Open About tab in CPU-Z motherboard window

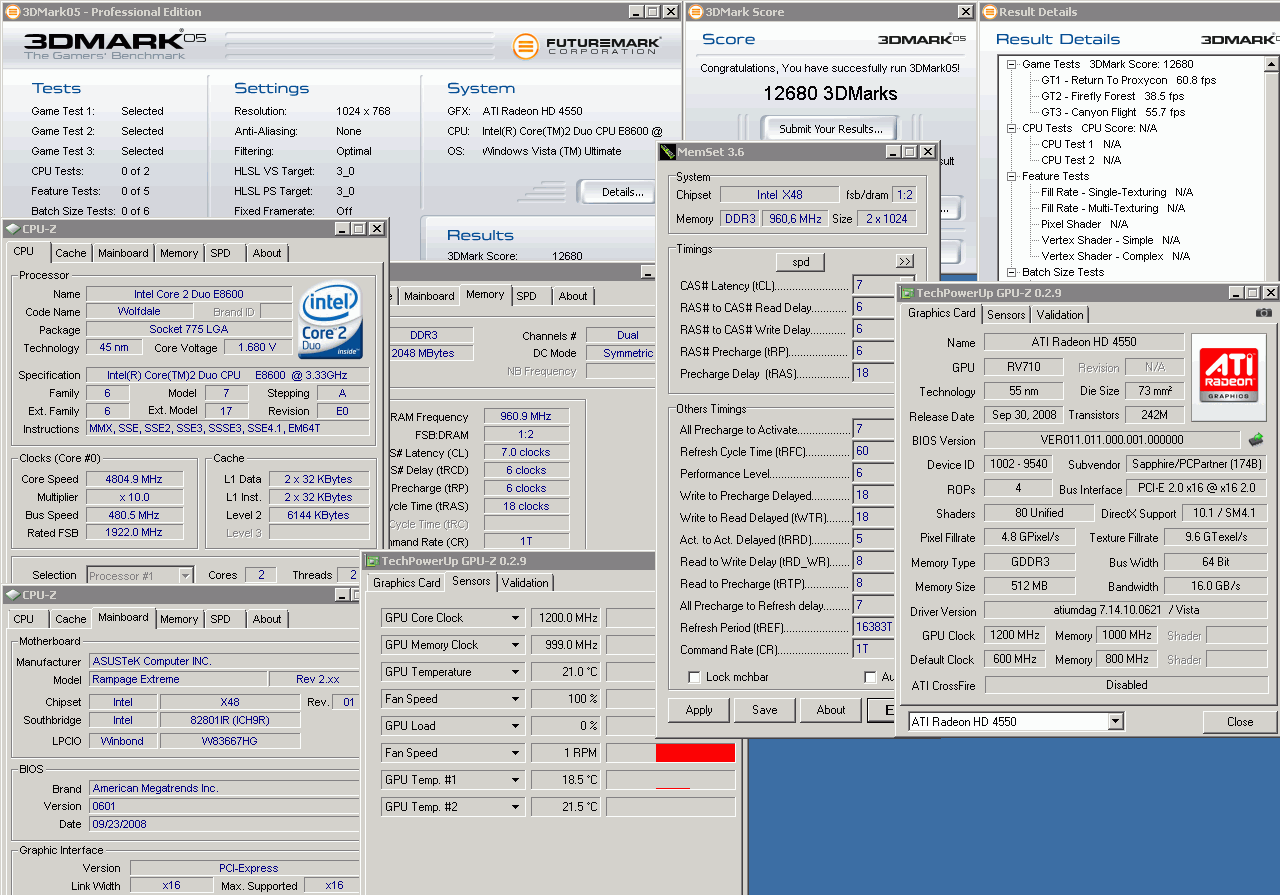click(267, 619)
